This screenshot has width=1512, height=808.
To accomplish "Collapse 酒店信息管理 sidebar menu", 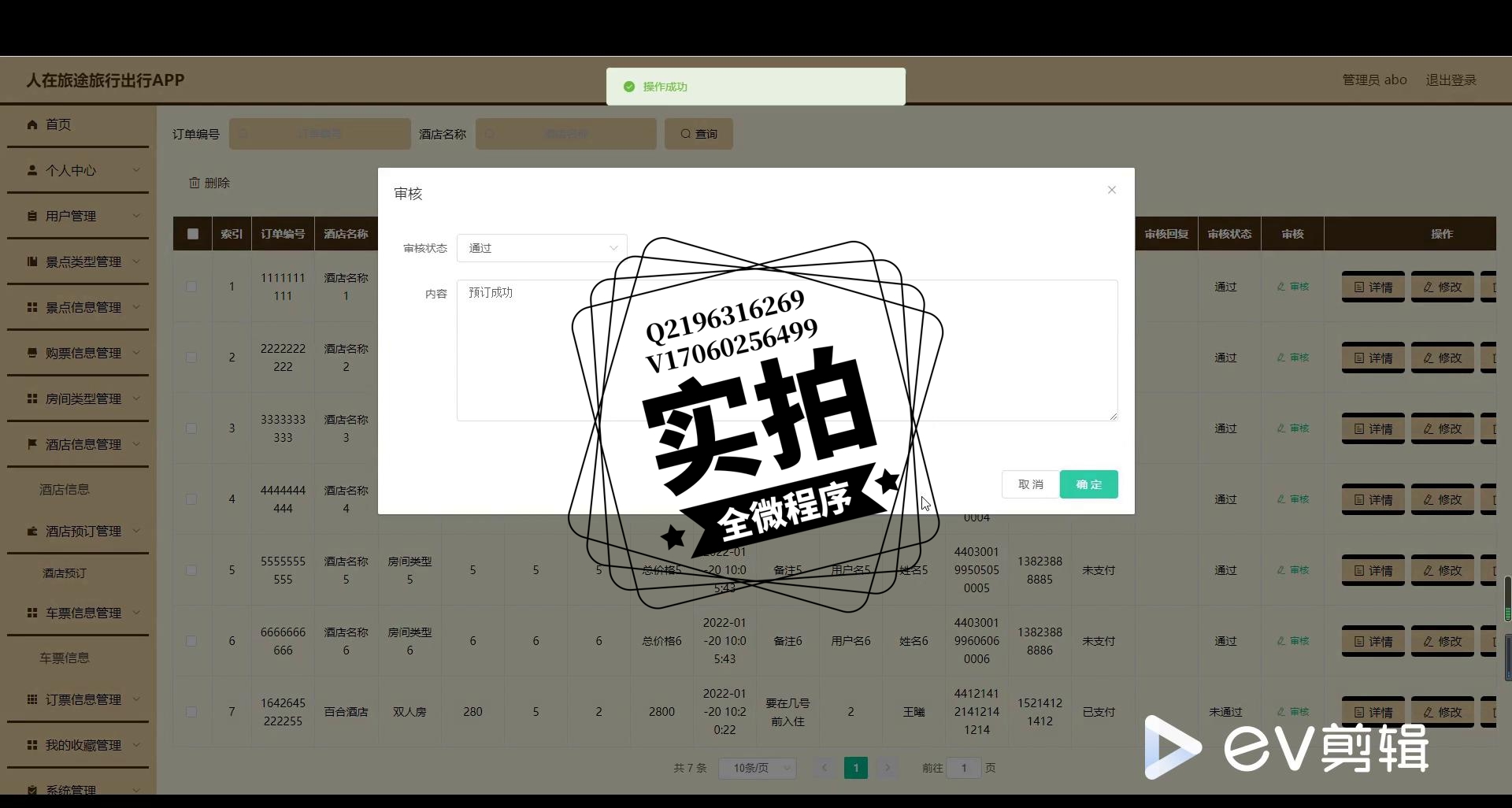I will [77, 444].
